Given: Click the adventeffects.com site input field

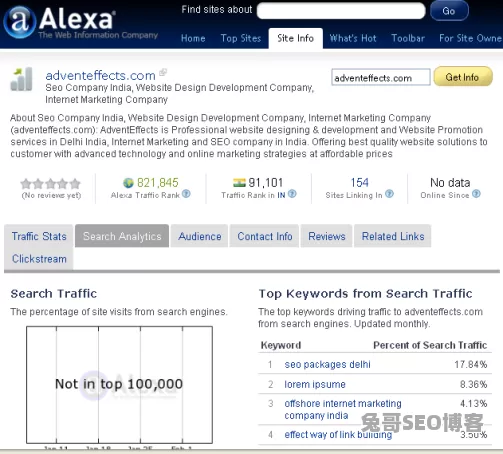Looking at the screenshot, I should (381, 77).
